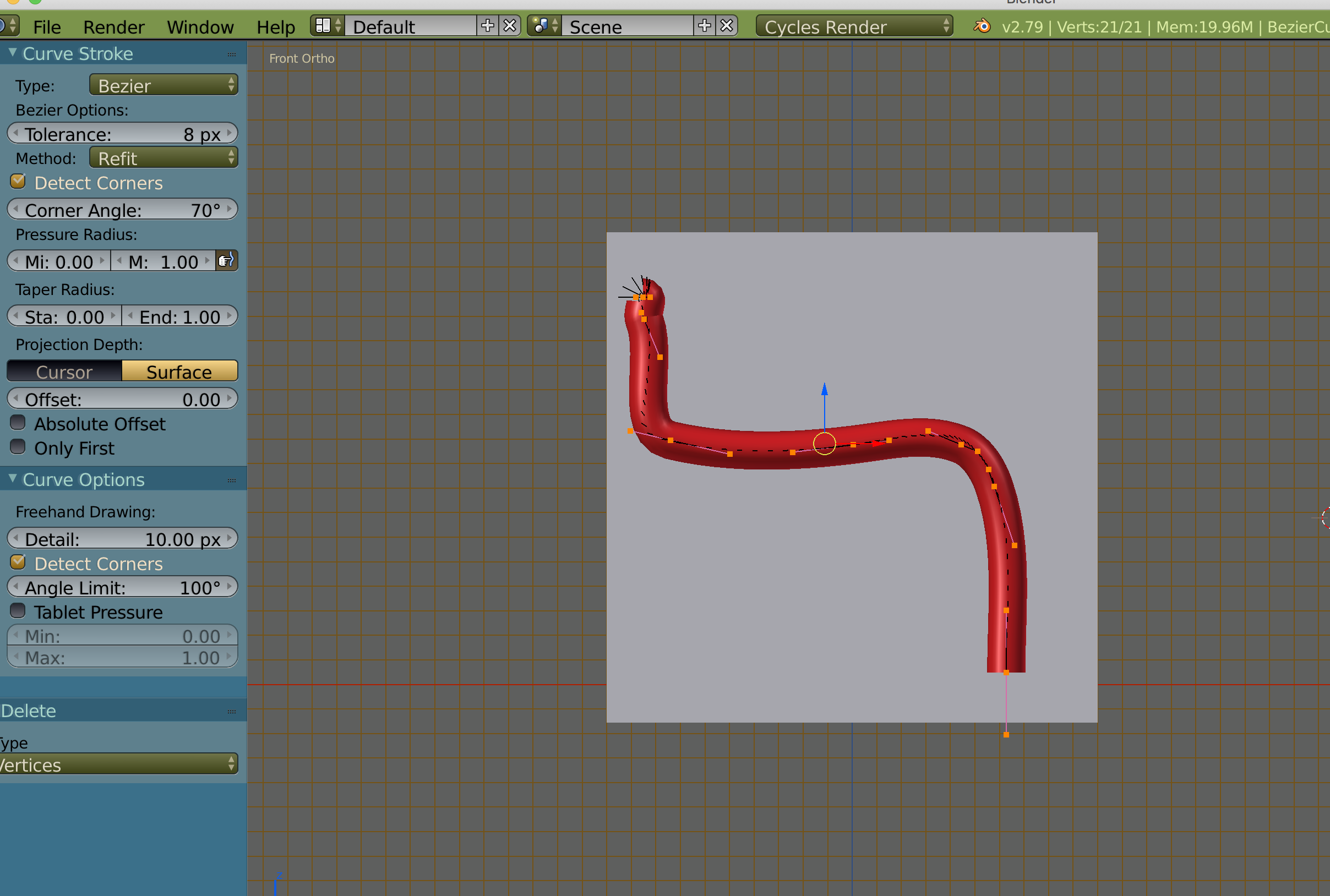Add a new screen layout
Viewport: 1330px width, 896px height.
click(488, 26)
